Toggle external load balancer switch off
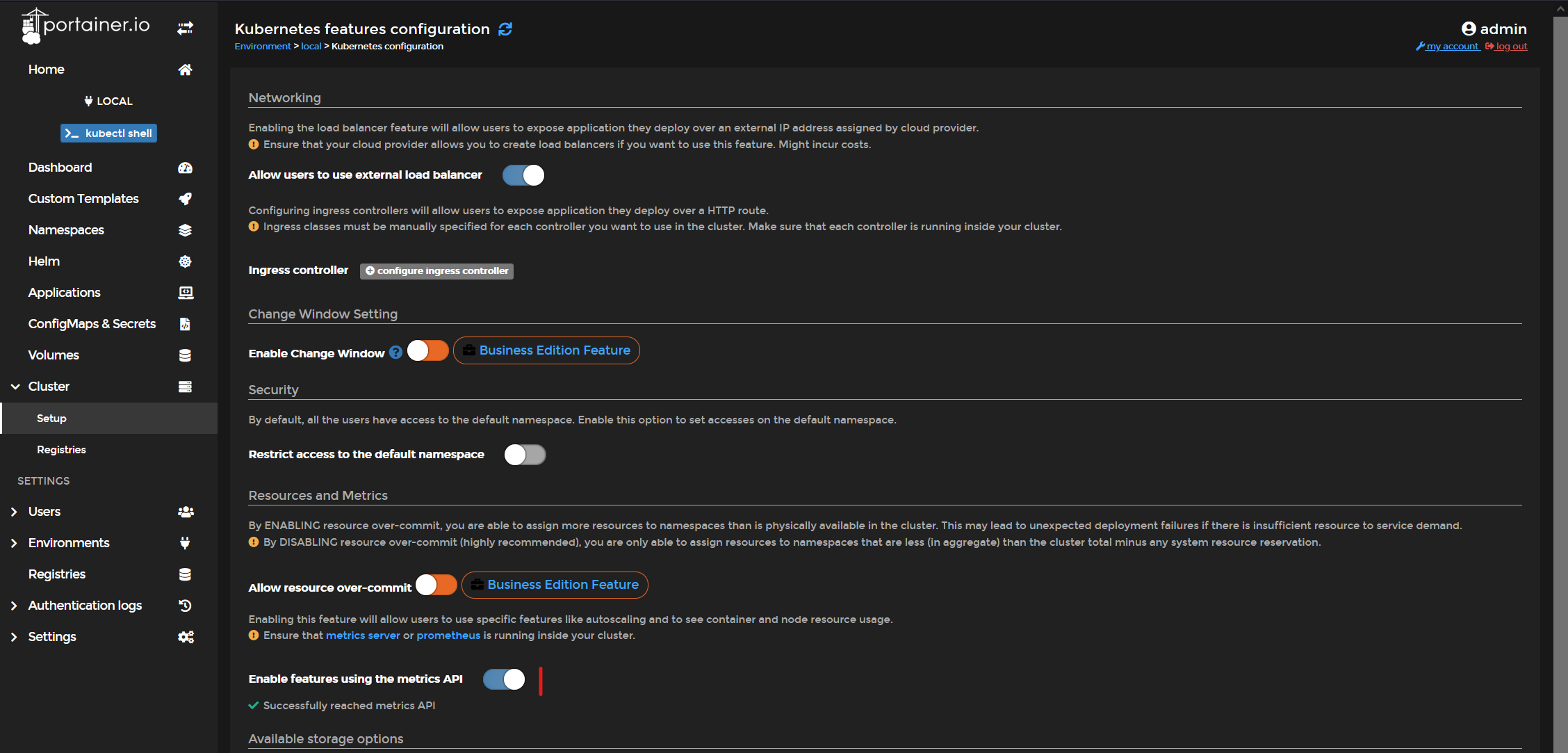This screenshot has height=753, width=1568. [x=523, y=175]
